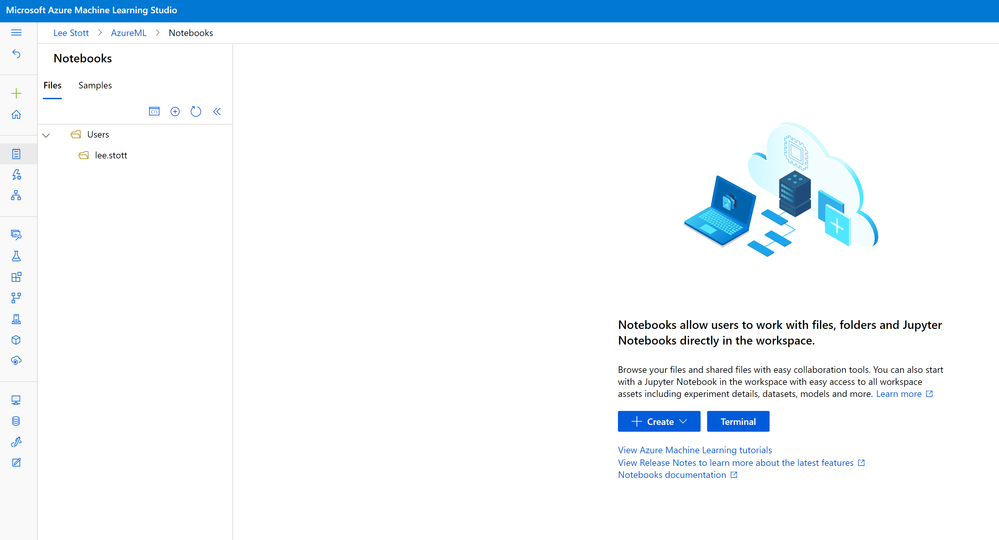Screen dimensions: 999x540
Task: Click the Notebooks breadcrumb text
Action: tap(190, 32)
